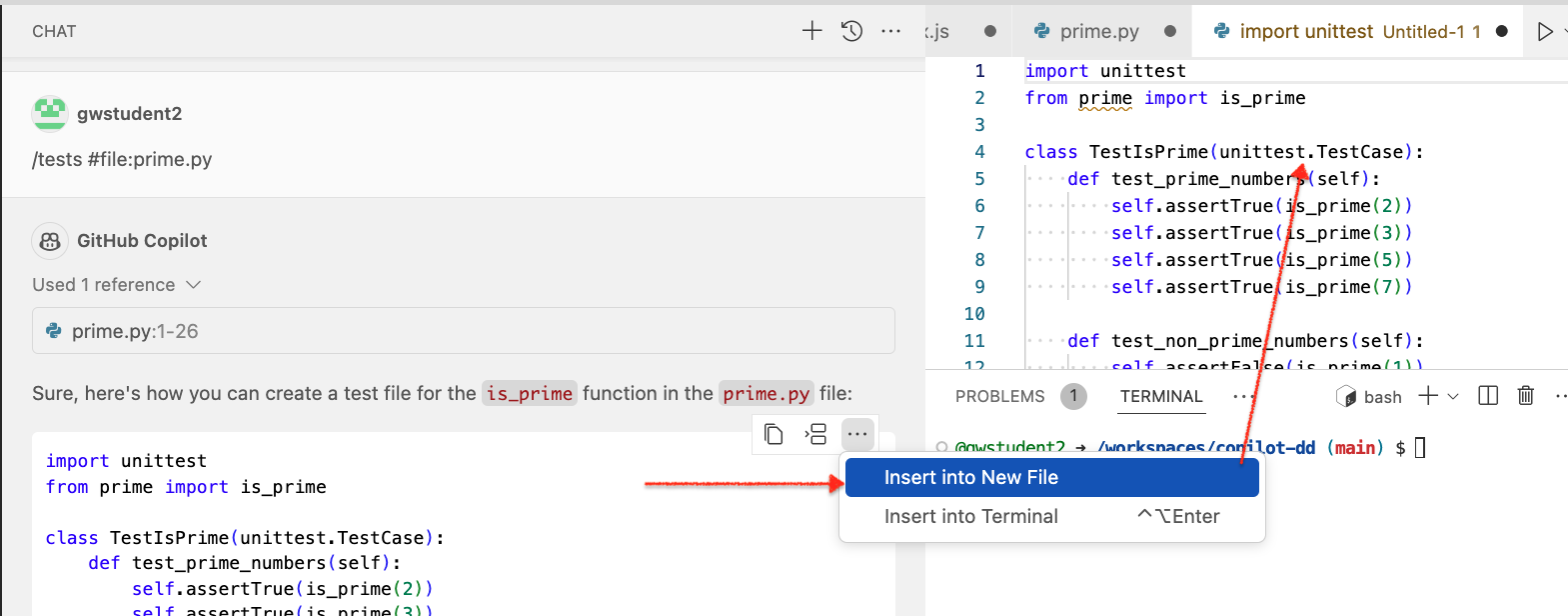Click GitHub Copilot name label
Image resolution: width=1568 pixels, height=616 pixels.
(x=142, y=241)
